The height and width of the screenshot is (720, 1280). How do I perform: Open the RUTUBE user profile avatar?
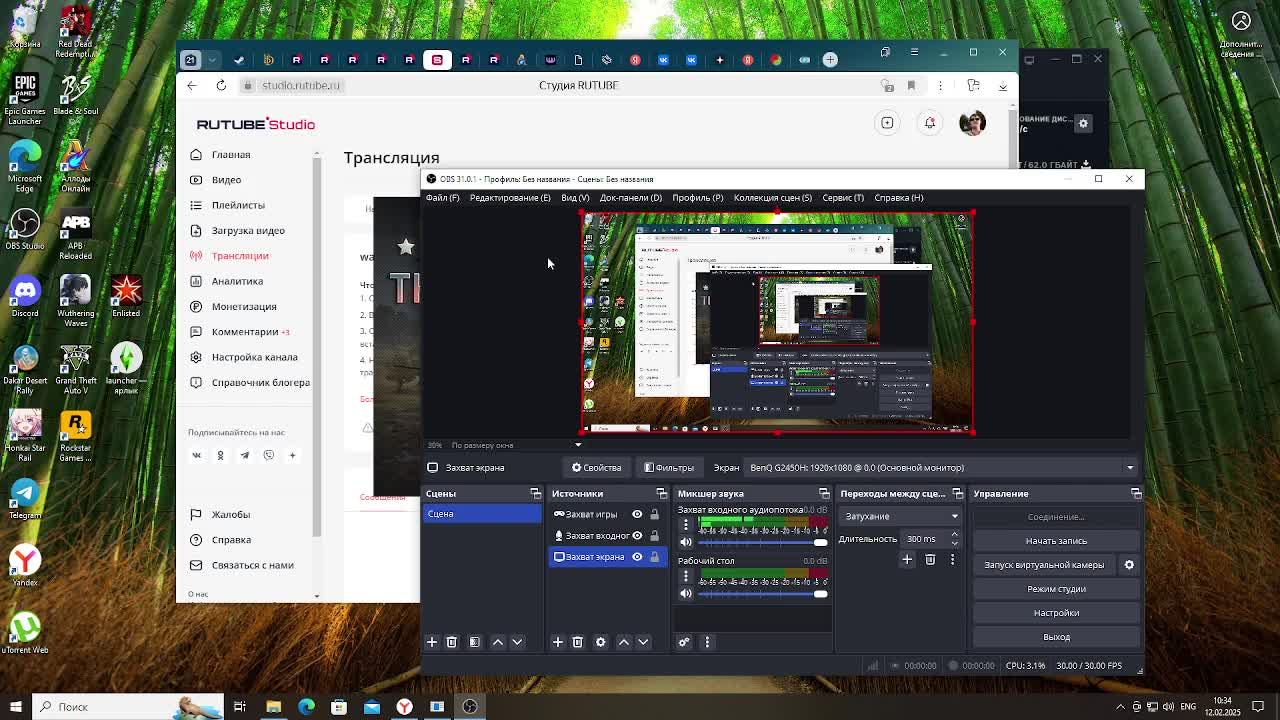click(972, 123)
